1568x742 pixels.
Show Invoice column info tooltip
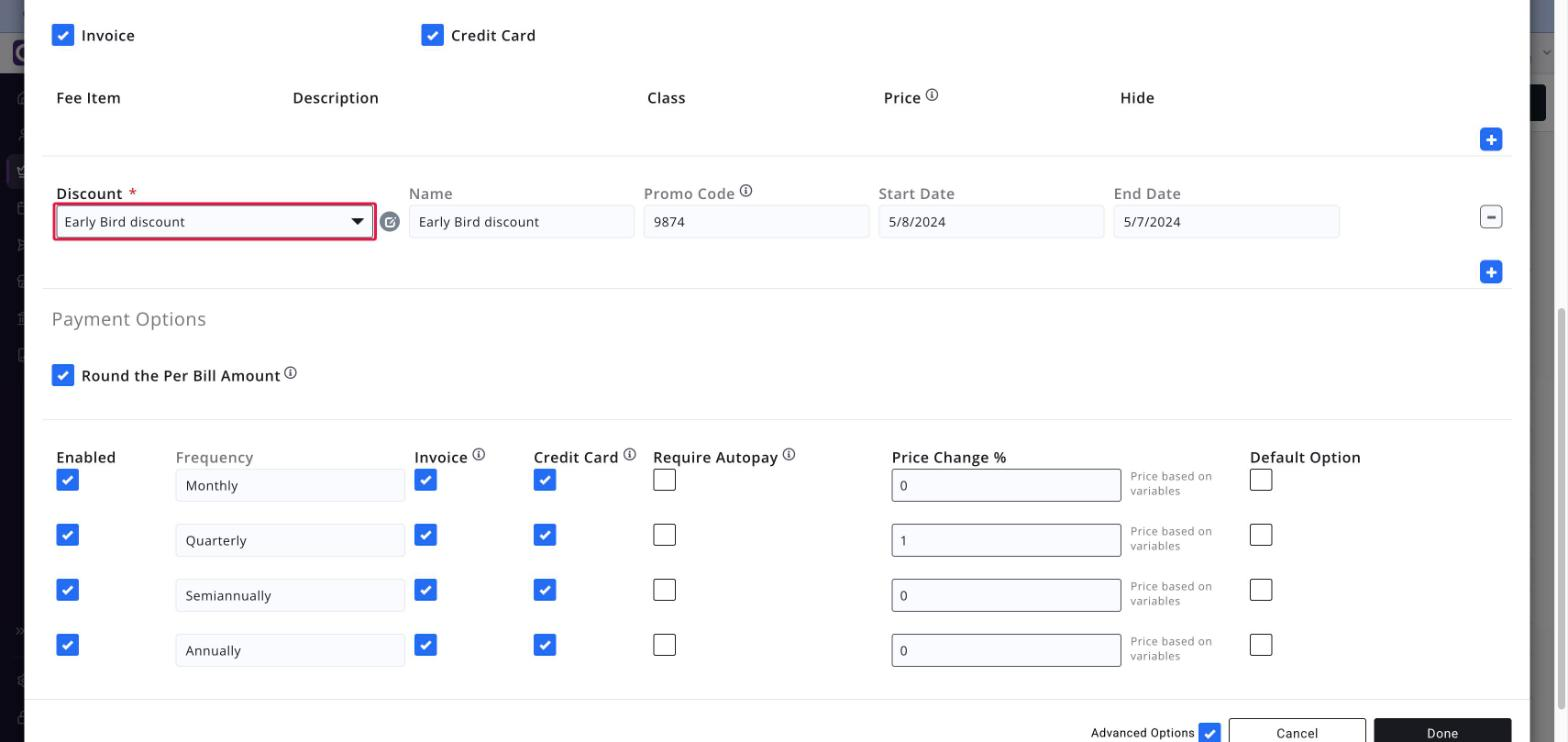(479, 455)
